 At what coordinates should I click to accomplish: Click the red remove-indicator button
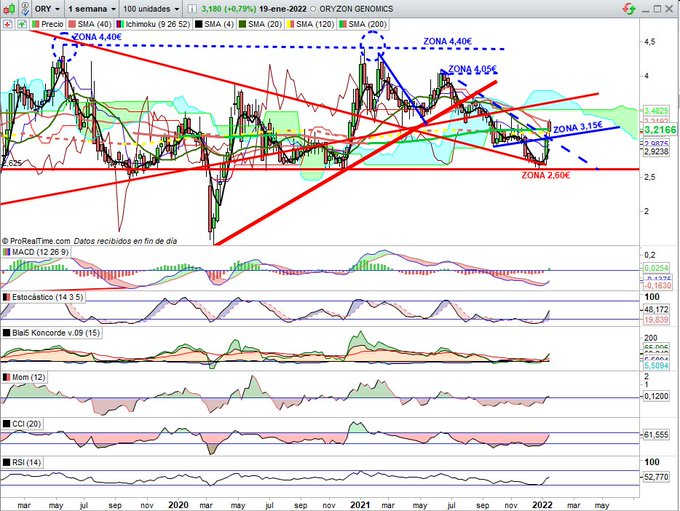[7, 24]
